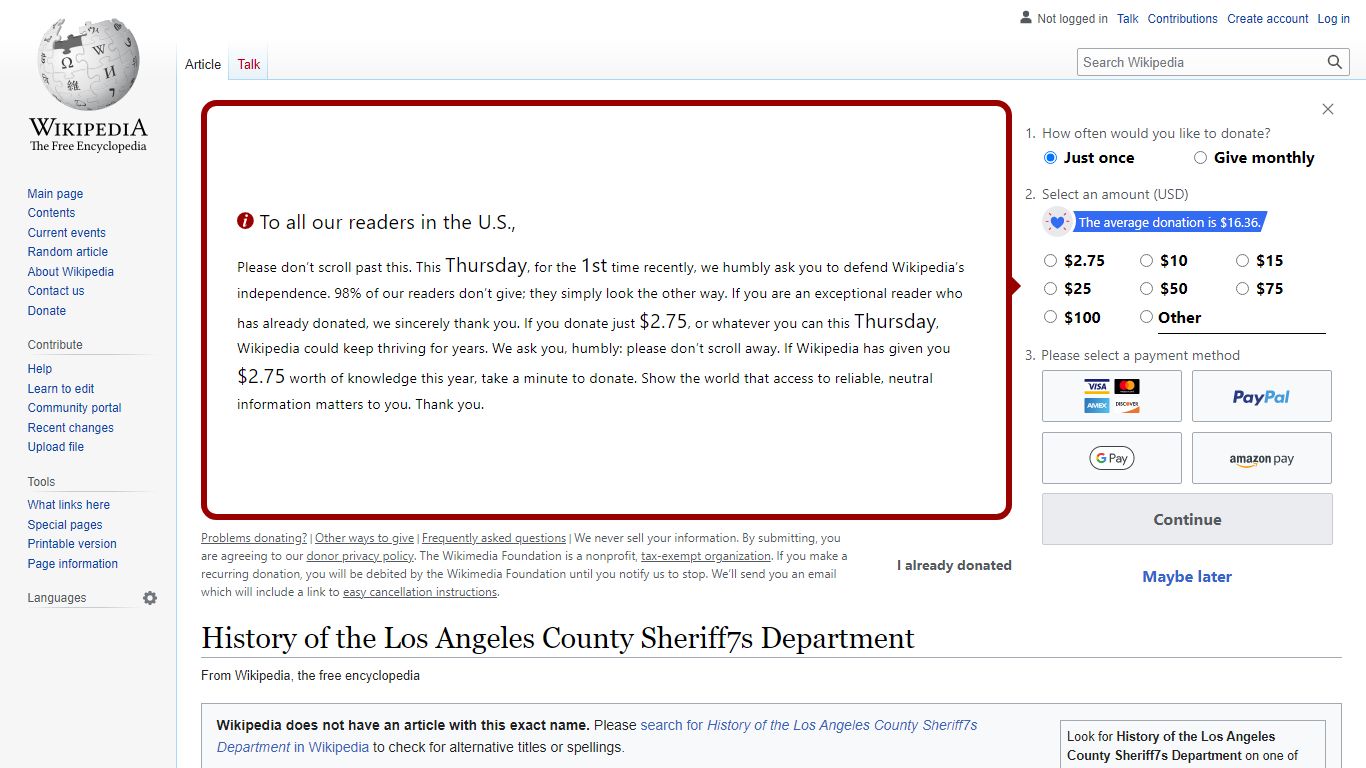Select the $15 donation amount

click(x=1242, y=261)
